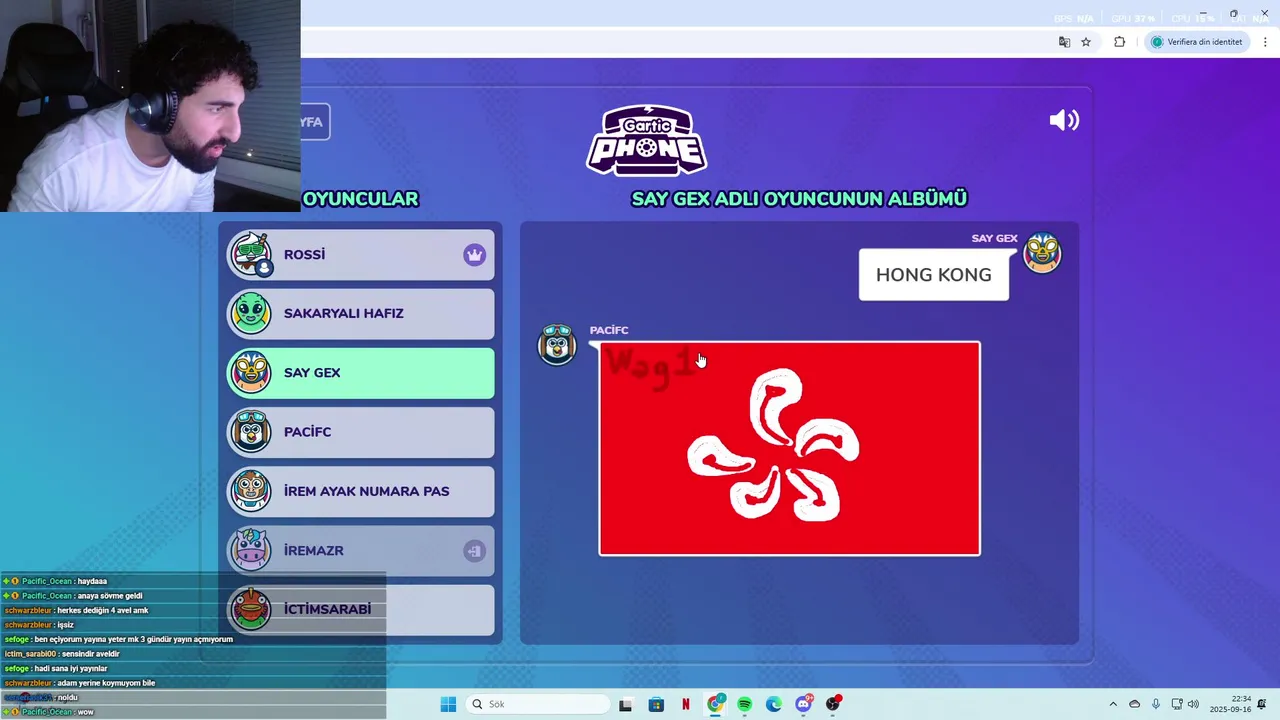Open Discord from the taskbar
This screenshot has height=720, width=1280.
coord(803,704)
